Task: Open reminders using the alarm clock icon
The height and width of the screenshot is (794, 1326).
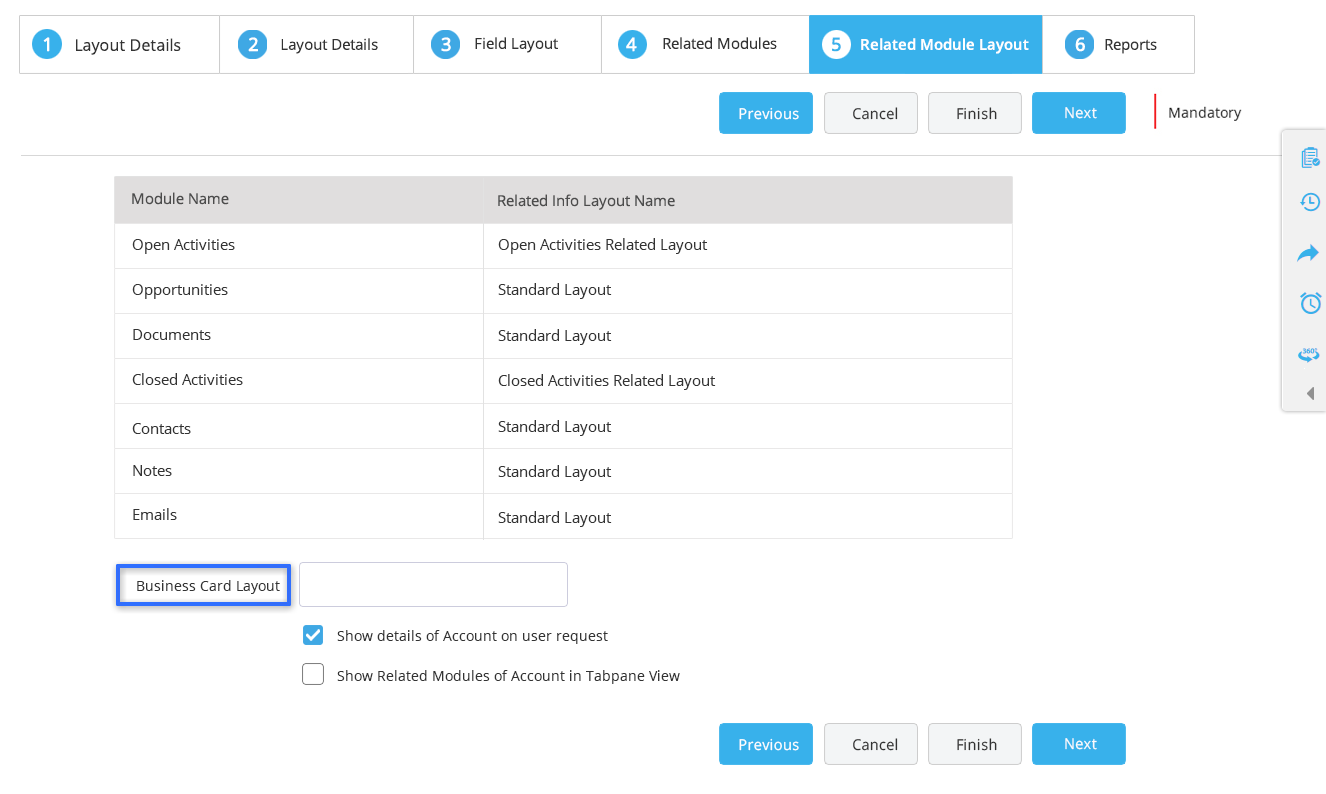Action: coord(1309,302)
